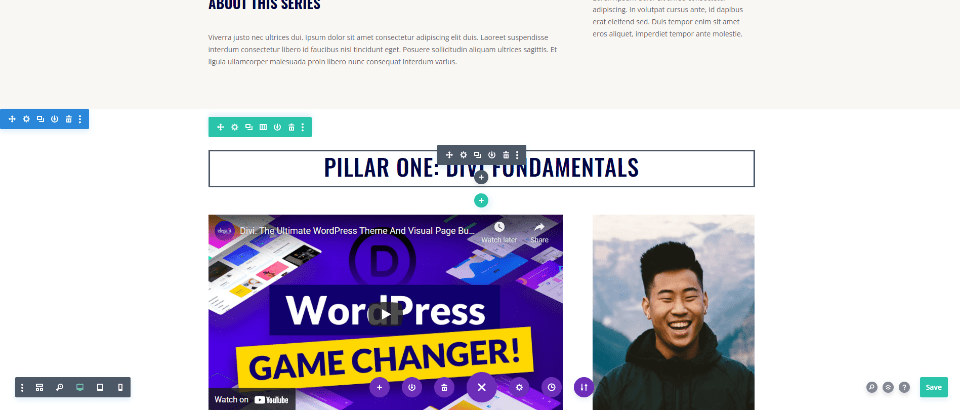The width and height of the screenshot is (960, 410).
Task: Duplicate the green row
Action: pyautogui.click(x=249, y=127)
